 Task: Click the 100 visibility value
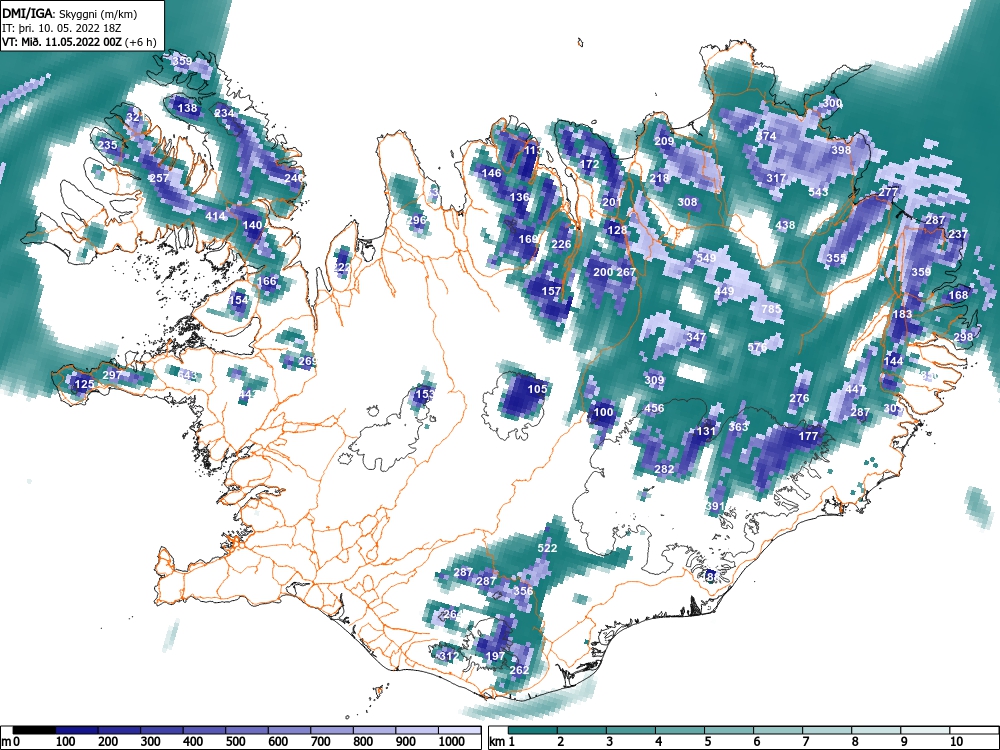603,412
